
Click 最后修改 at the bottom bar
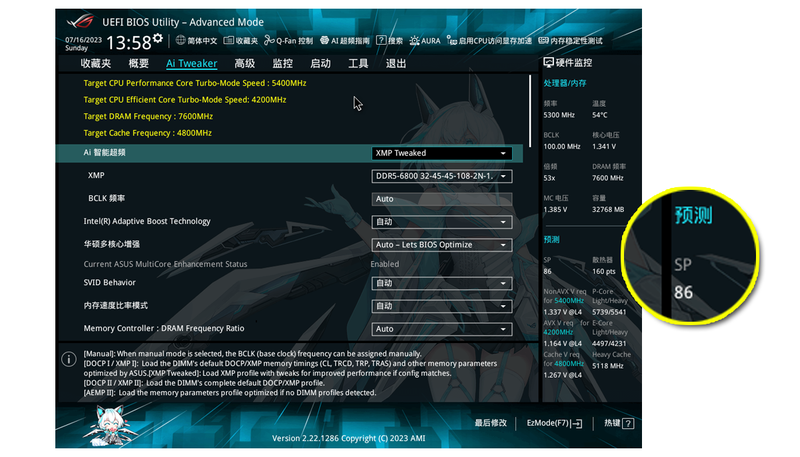(491, 423)
